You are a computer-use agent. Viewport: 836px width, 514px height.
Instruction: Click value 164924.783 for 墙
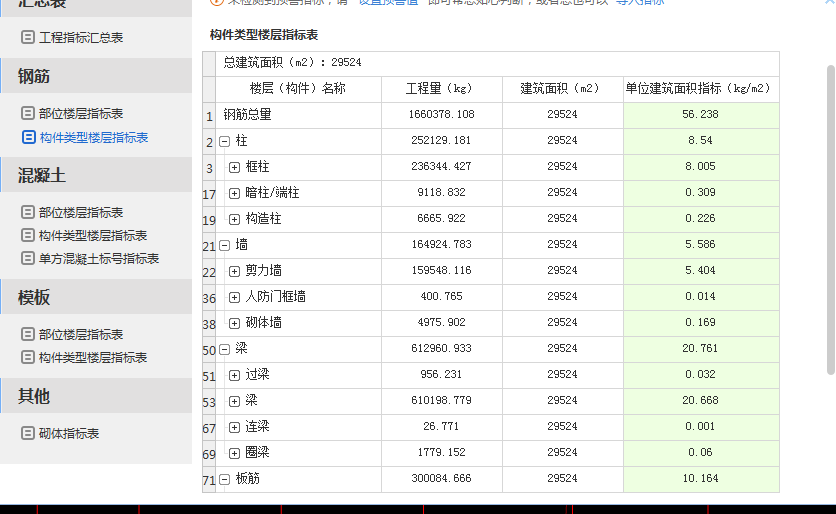click(x=441, y=244)
